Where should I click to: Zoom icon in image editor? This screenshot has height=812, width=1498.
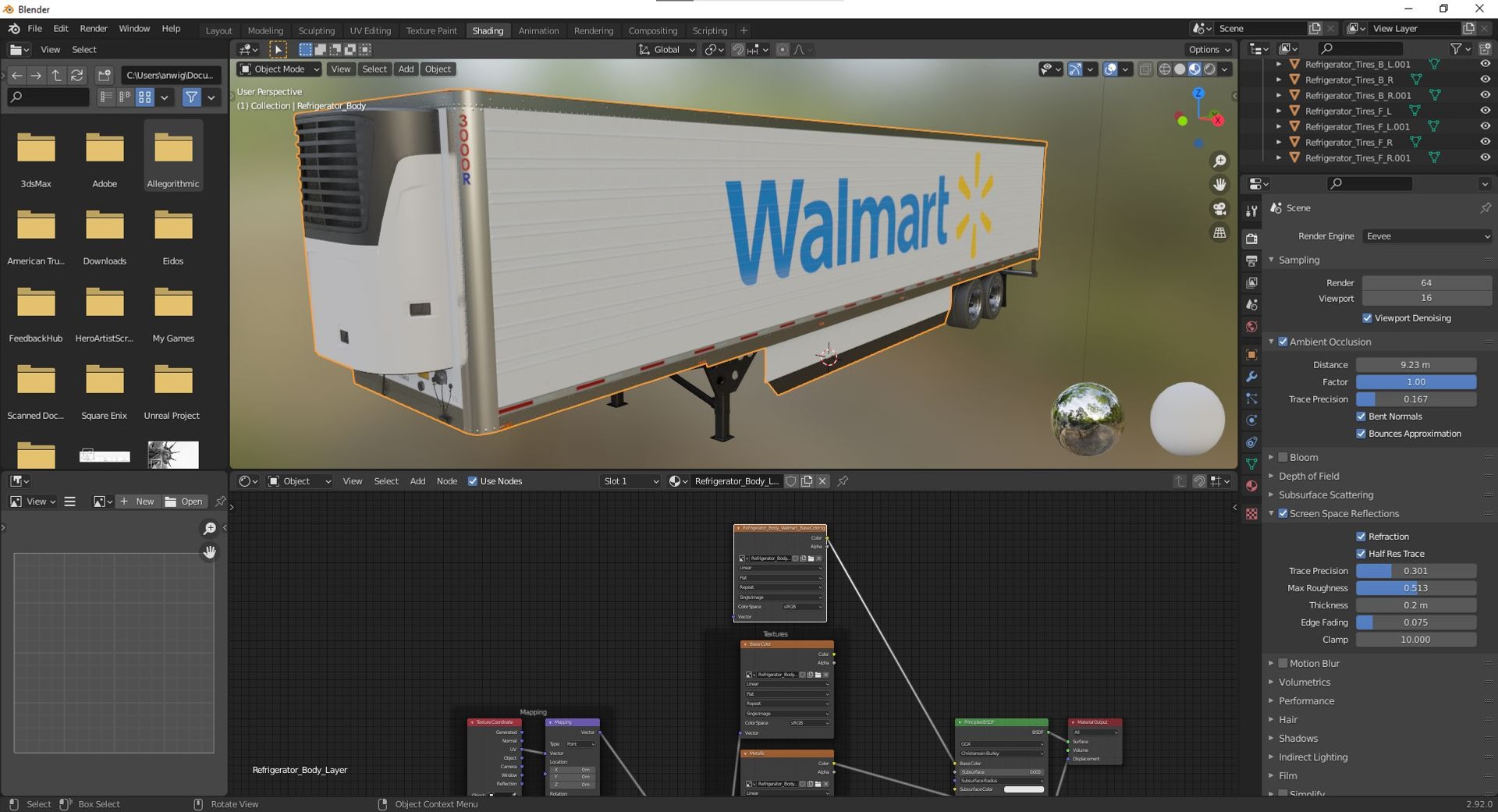pos(209,529)
